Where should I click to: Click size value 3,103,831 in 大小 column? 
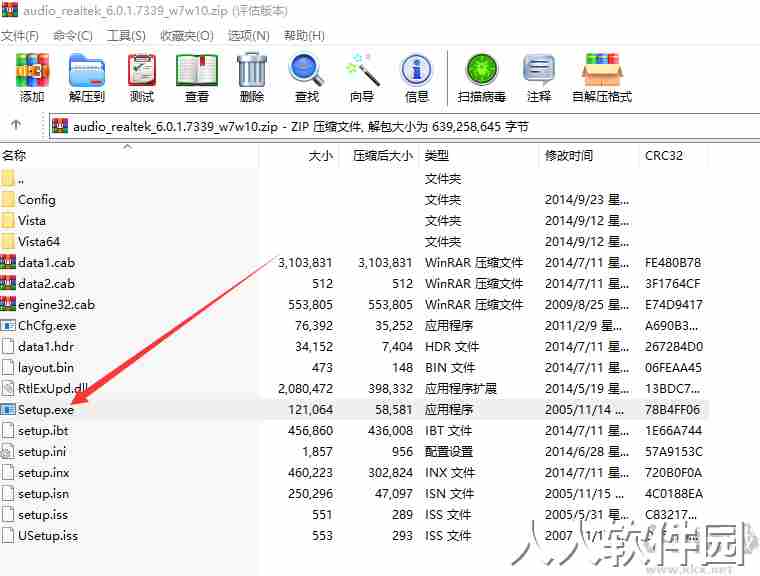305,263
